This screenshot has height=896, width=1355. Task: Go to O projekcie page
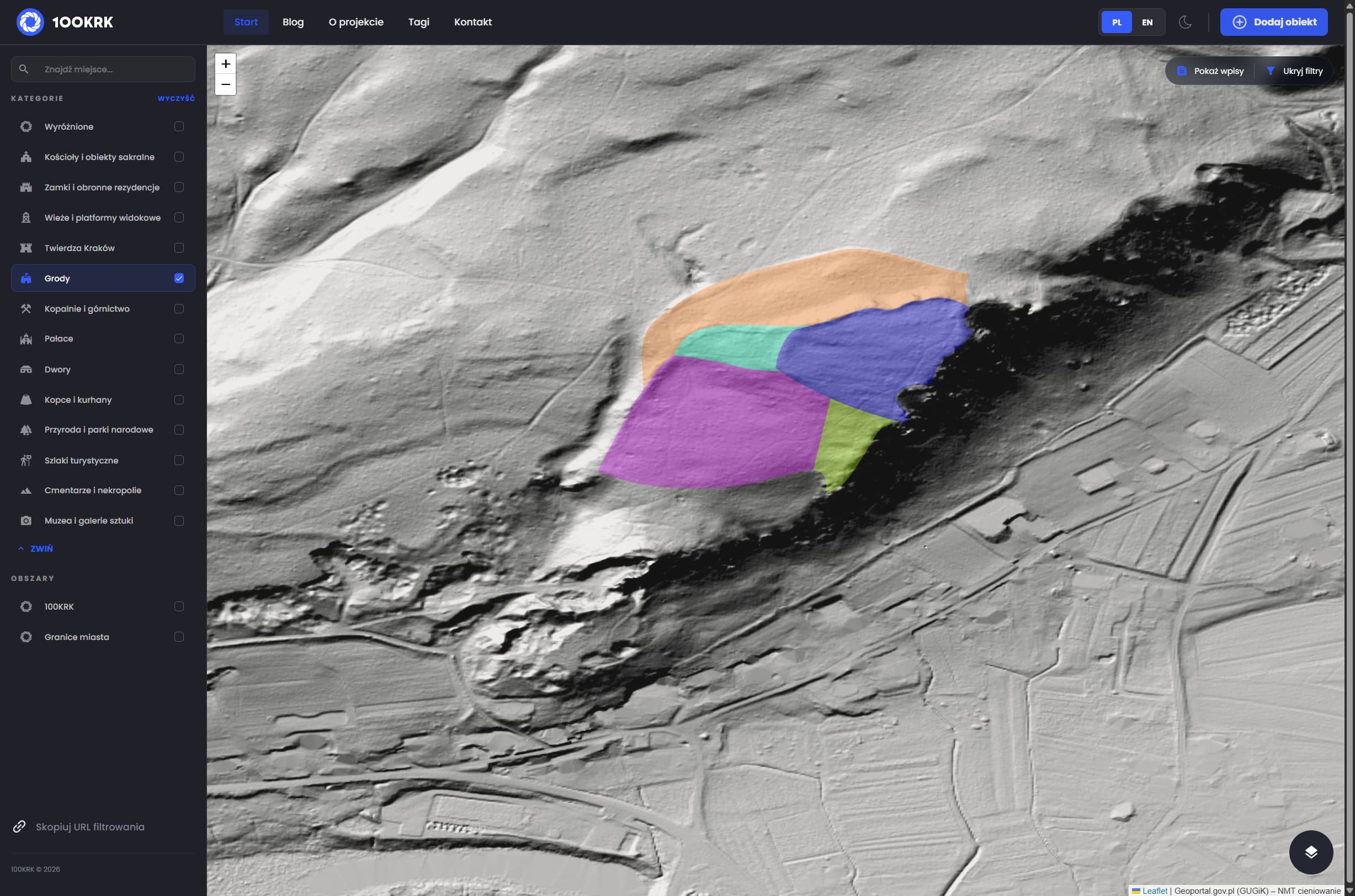[355, 22]
